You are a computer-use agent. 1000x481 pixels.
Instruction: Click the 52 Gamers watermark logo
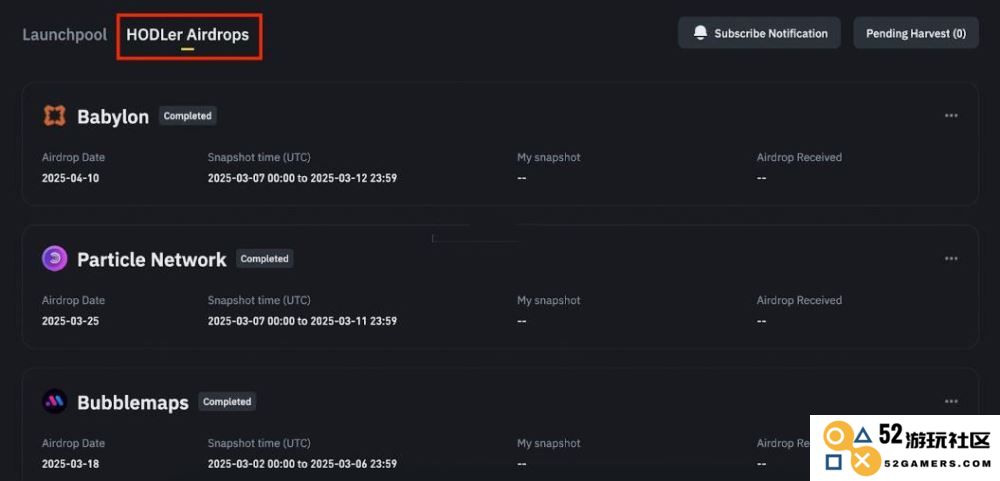tap(905, 448)
